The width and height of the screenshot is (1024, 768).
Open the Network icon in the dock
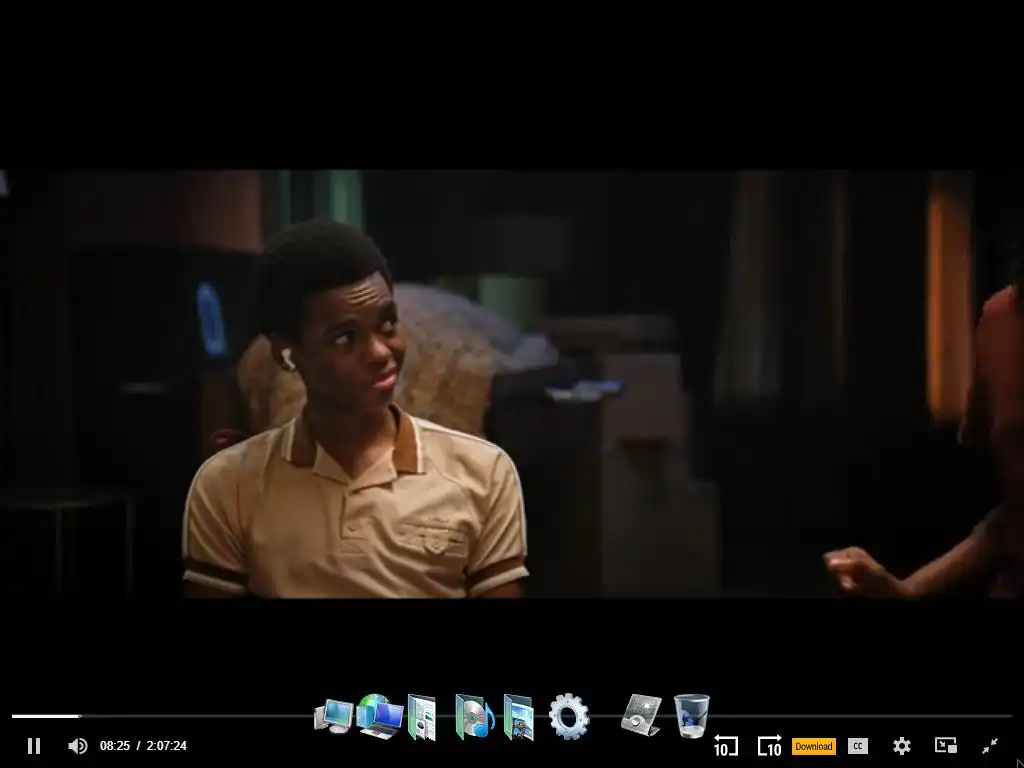tap(379, 716)
